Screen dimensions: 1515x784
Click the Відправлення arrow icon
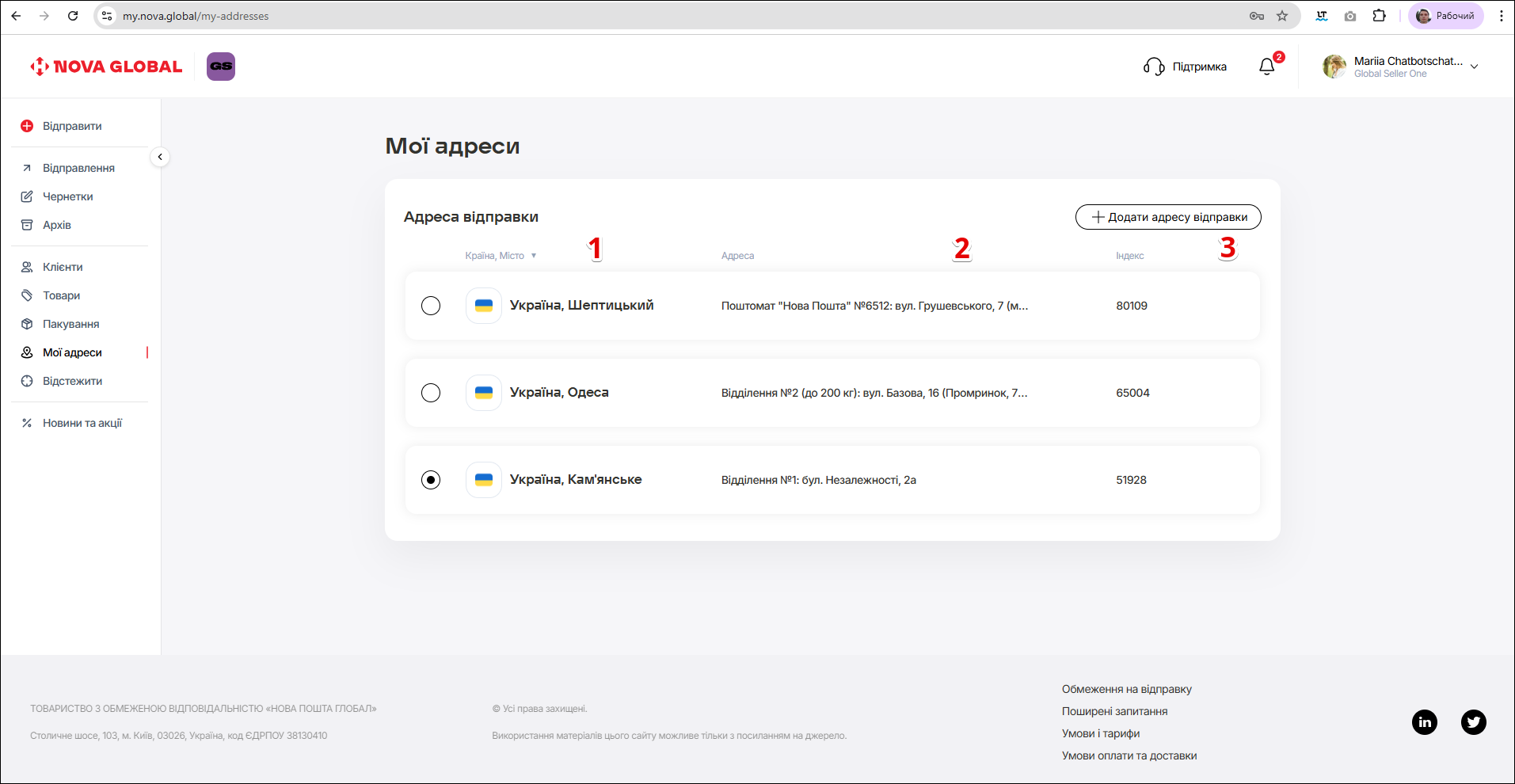[27, 168]
